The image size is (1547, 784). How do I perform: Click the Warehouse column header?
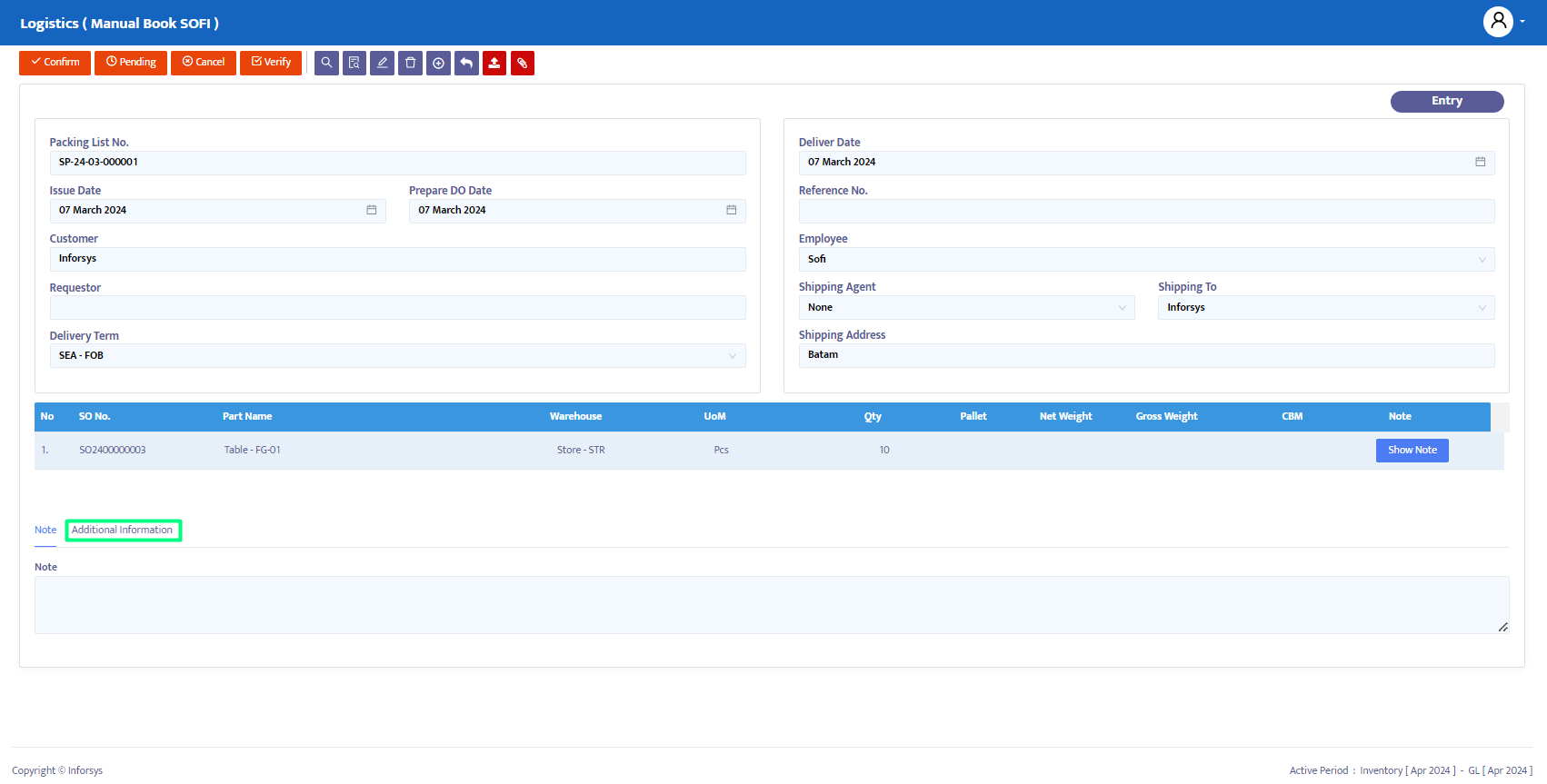coord(575,417)
